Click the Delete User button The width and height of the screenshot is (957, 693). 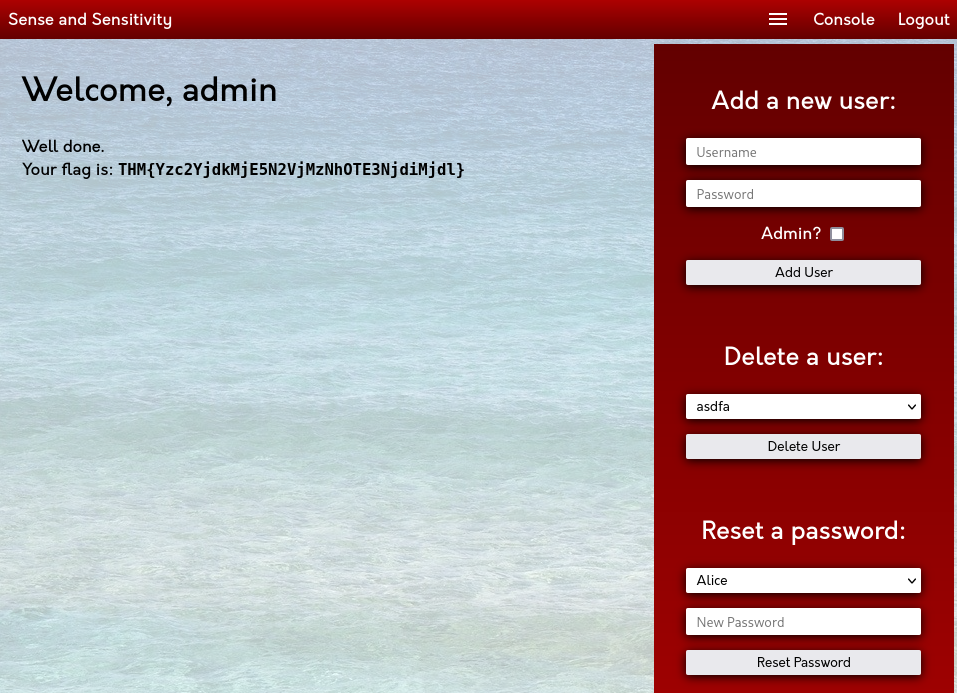tap(803, 446)
